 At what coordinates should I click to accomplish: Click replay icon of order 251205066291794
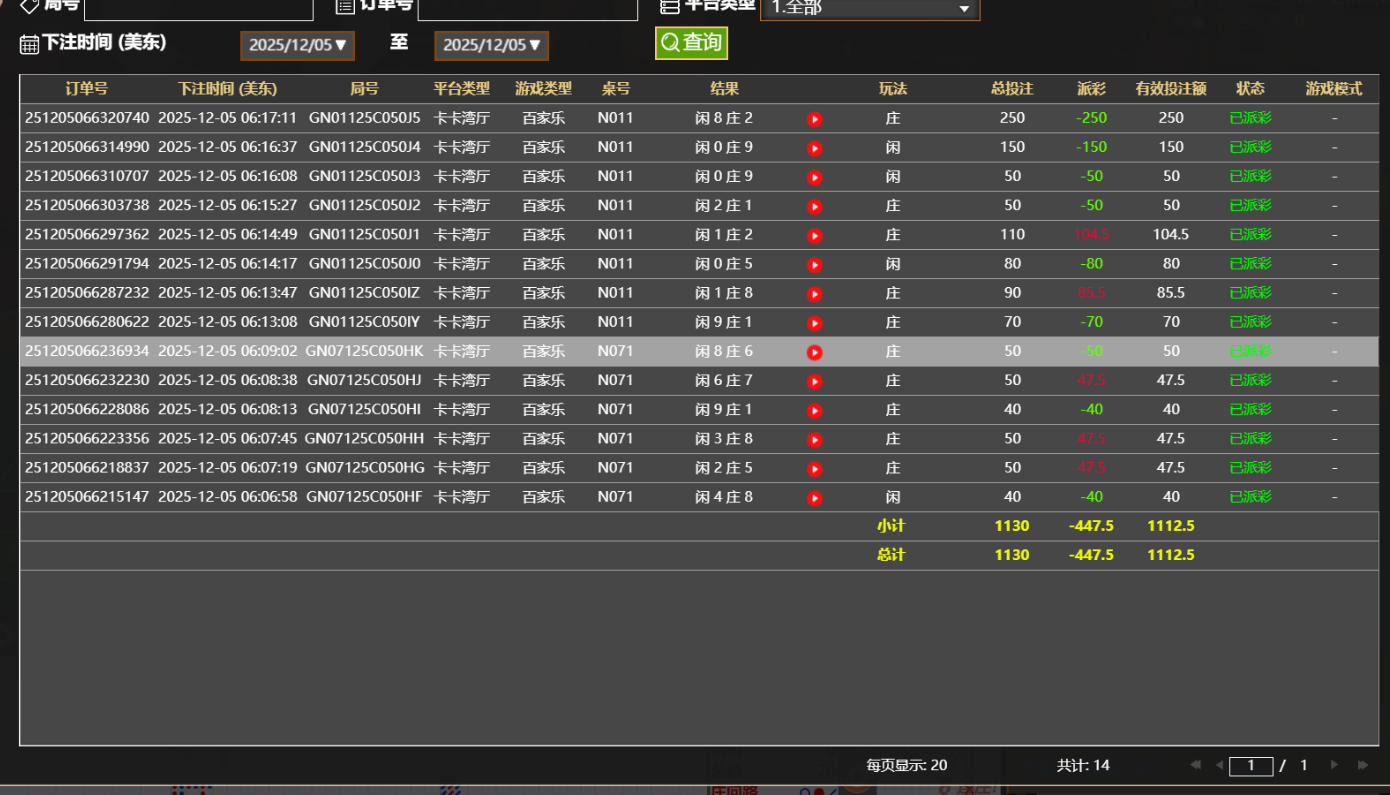pyautogui.click(x=814, y=265)
